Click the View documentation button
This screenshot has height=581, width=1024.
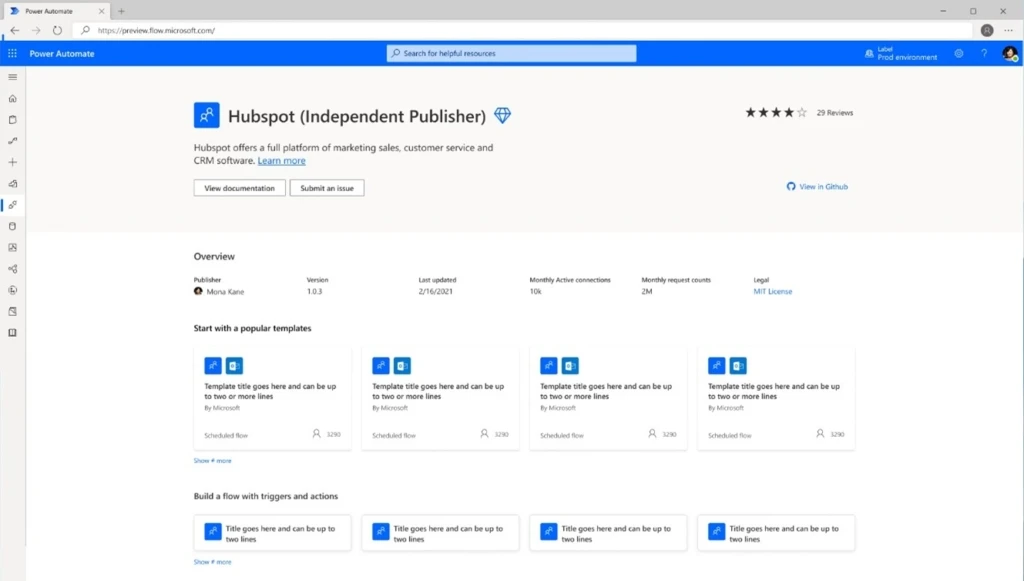[x=239, y=187]
